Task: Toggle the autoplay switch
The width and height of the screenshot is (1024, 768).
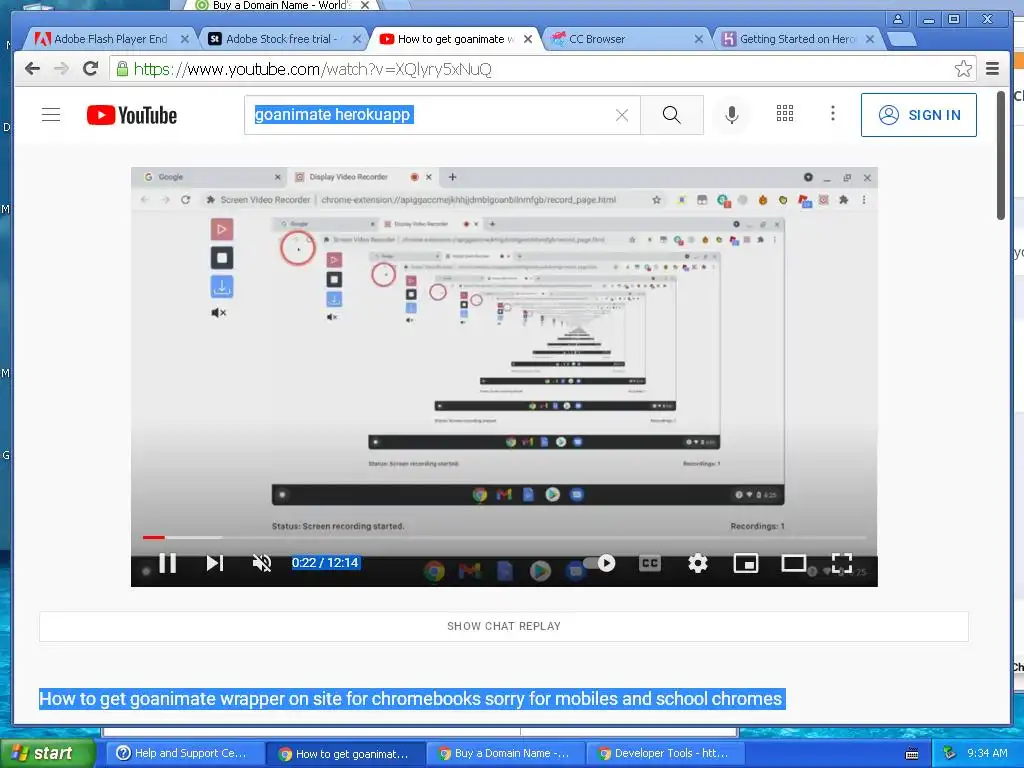Action: point(600,563)
